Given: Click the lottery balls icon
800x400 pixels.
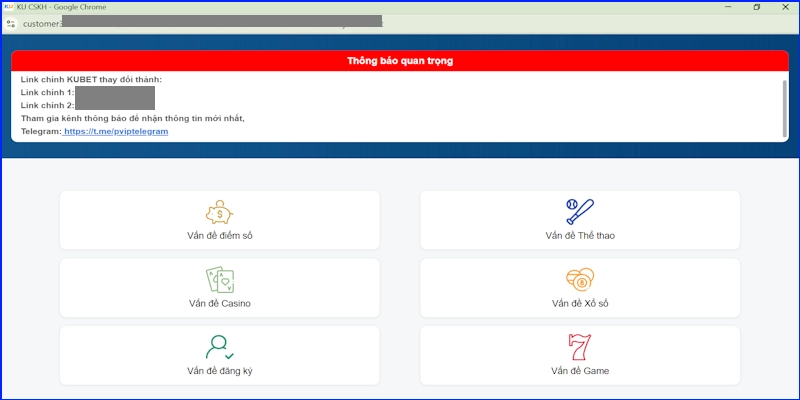Looking at the screenshot, I should pyautogui.click(x=580, y=280).
